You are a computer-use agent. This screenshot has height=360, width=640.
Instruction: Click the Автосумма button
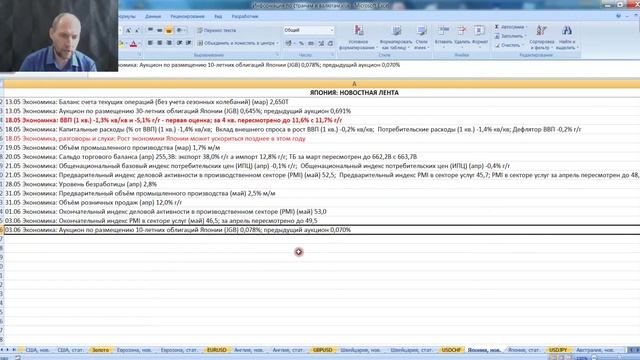point(510,27)
